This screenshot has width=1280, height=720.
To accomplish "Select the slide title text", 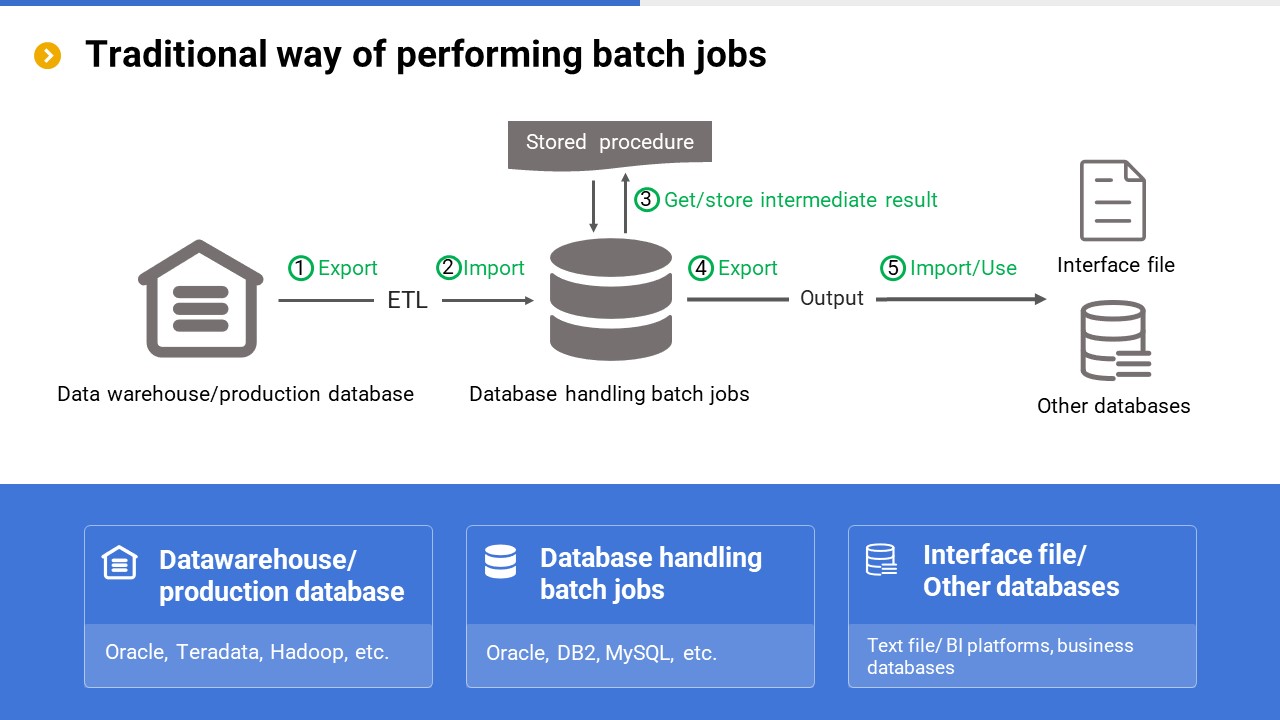I will (x=425, y=55).
